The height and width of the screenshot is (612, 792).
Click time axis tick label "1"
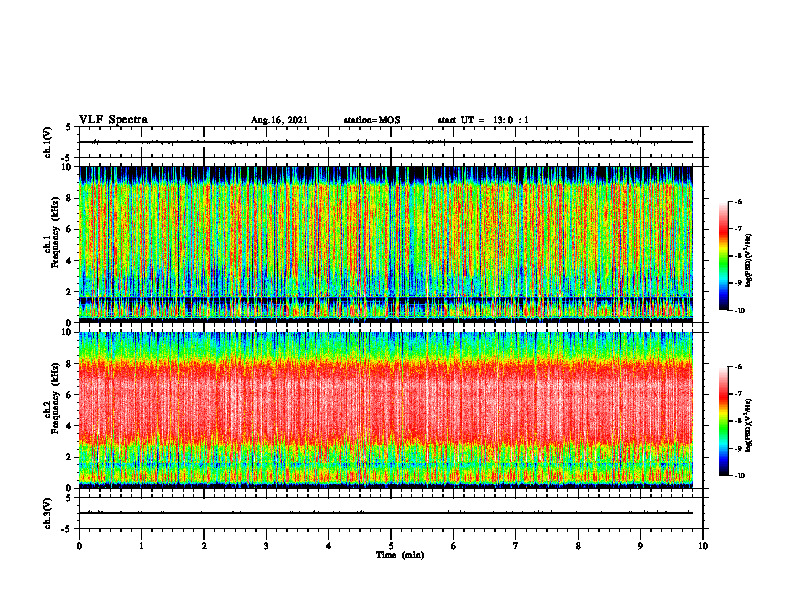click(x=141, y=546)
